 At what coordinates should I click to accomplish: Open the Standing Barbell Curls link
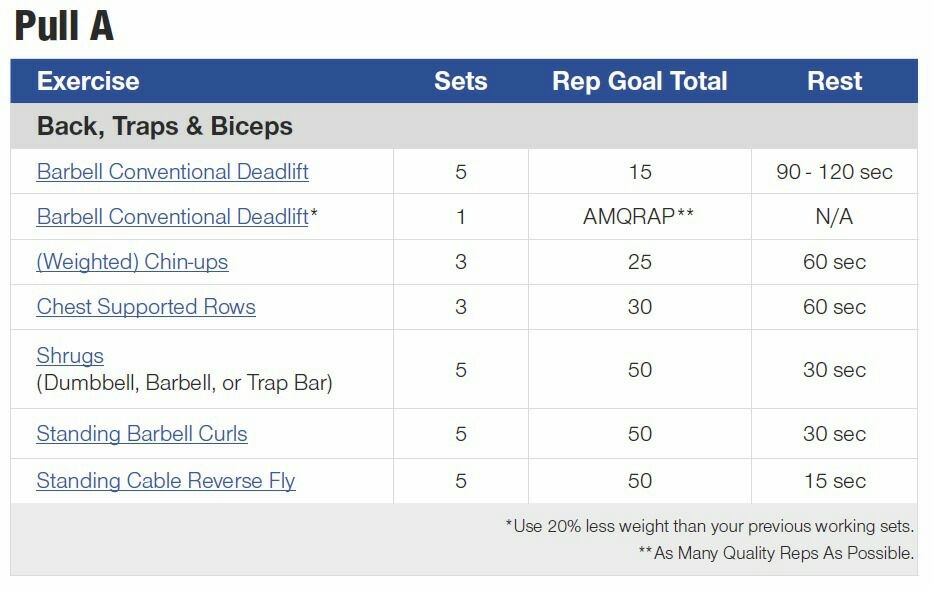point(142,434)
